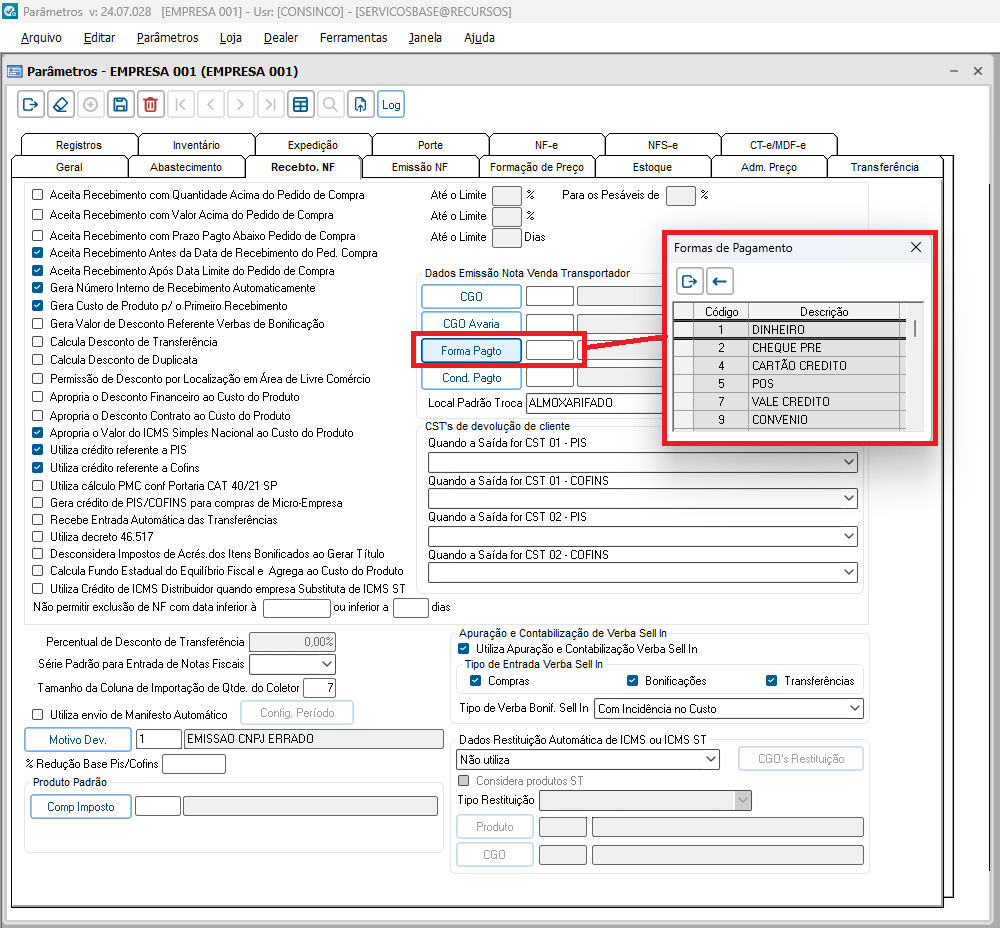Click the Comp Imposto button
The width and height of the screenshot is (1000, 928).
(81, 806)
